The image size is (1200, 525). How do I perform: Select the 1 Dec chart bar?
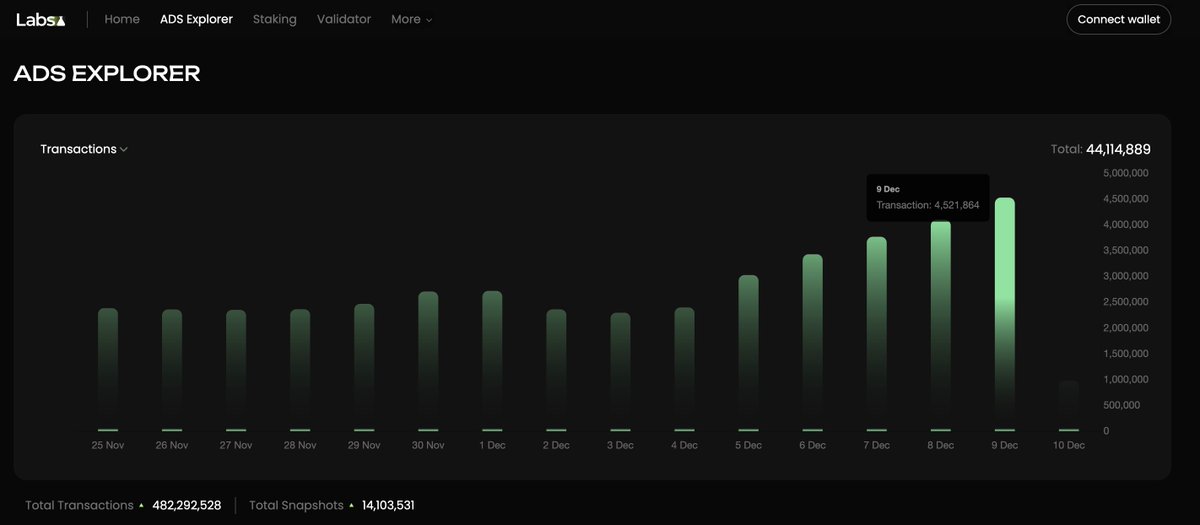click(492, 361)
